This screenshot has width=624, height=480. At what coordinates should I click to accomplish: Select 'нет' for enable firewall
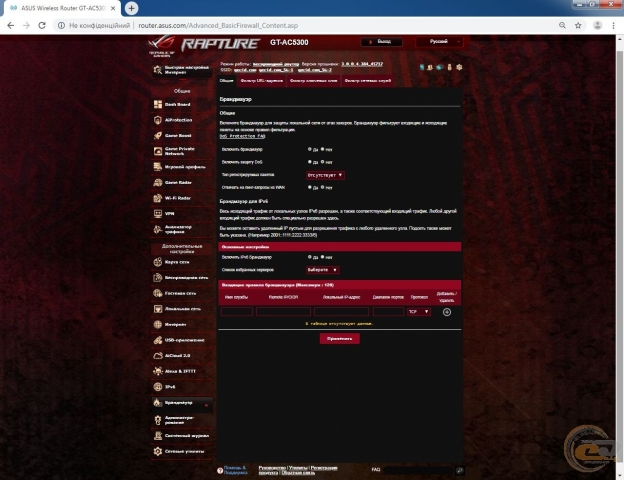tap(322, 149)
